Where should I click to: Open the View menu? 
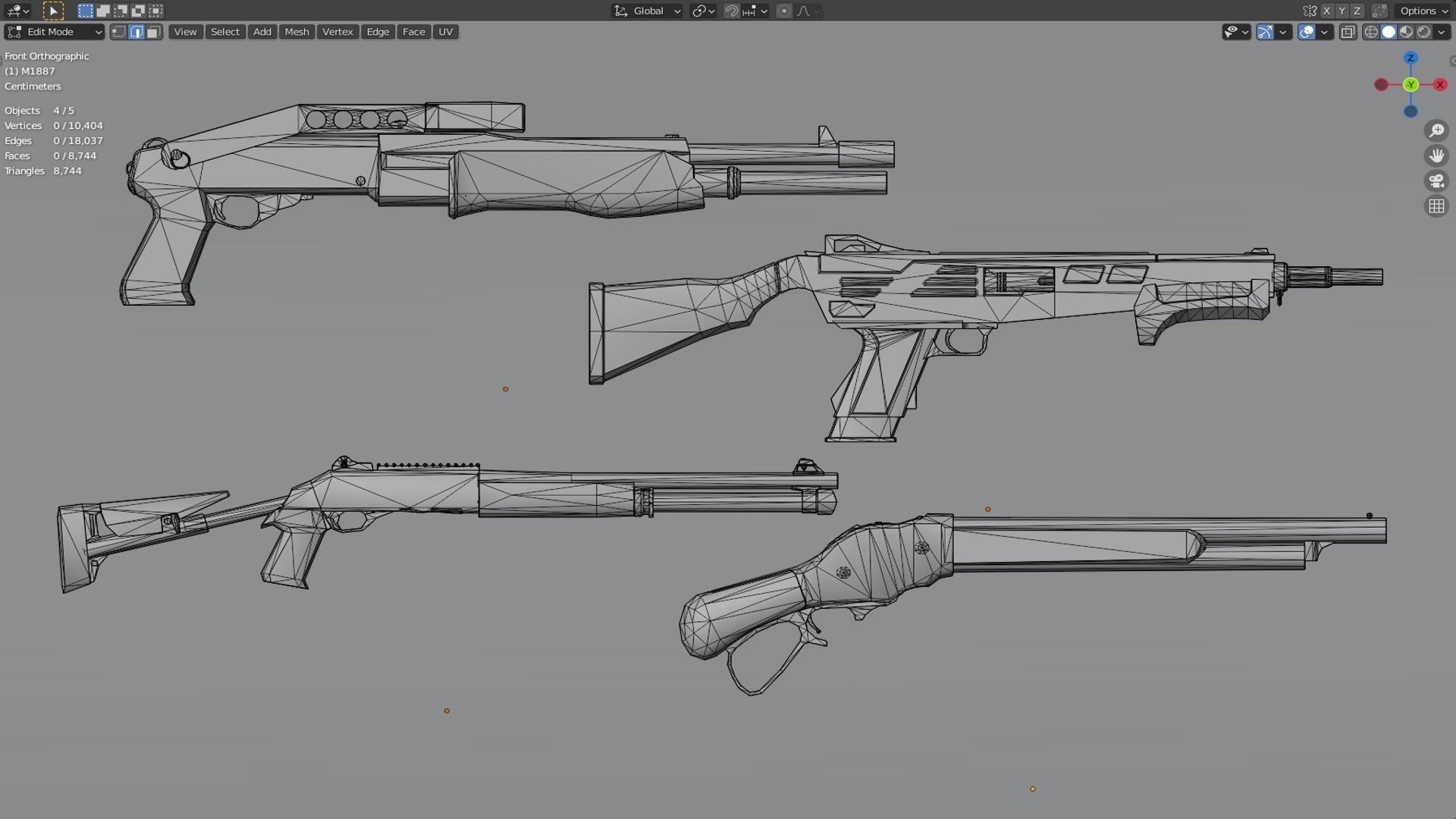pyautogui.click(x=185, y=32)
